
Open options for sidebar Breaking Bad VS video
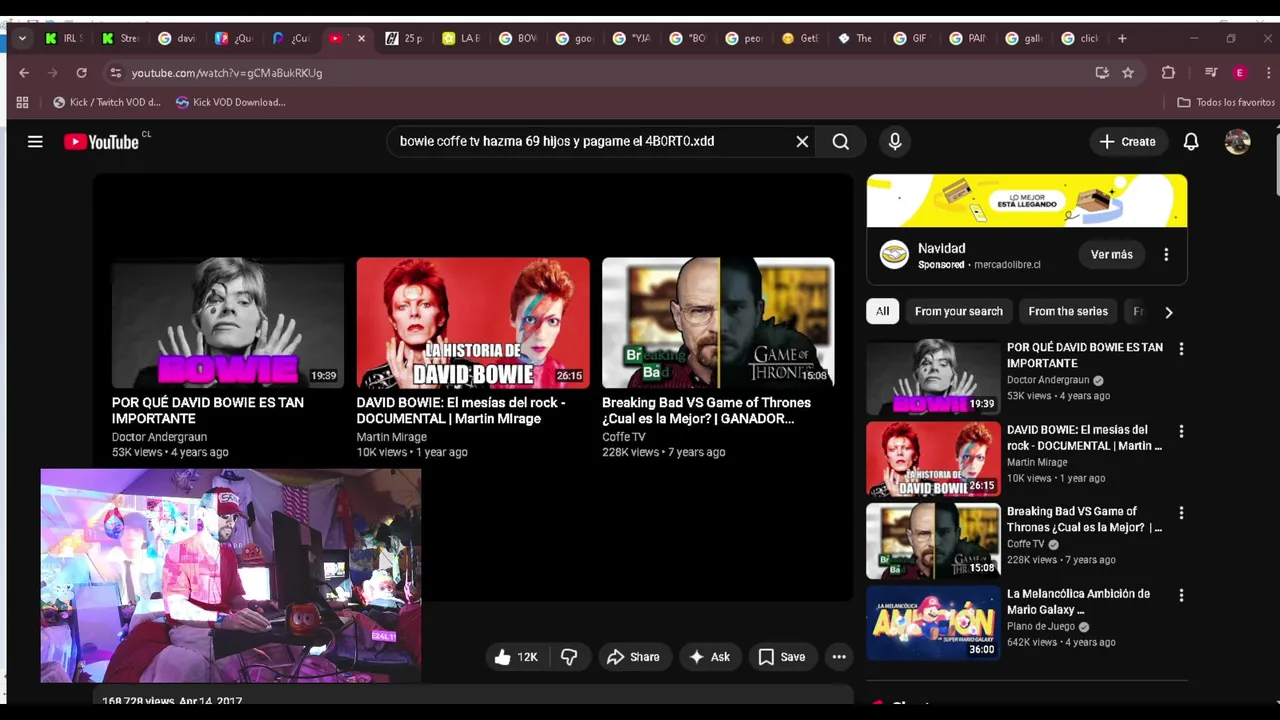tap(1181, 513)
